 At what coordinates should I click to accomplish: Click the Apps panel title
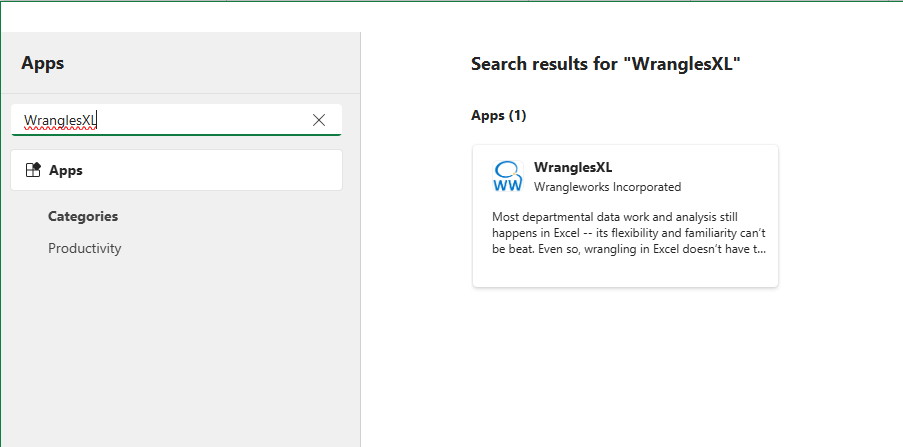click(x=43, y=63)
